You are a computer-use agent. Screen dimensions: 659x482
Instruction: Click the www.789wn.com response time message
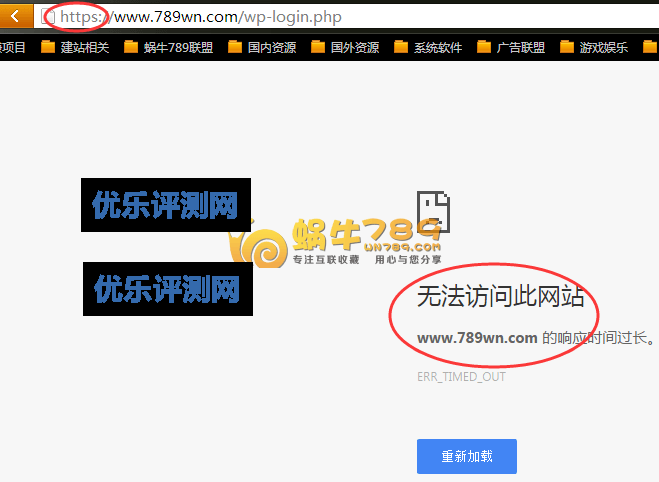[x=536, y=338]
